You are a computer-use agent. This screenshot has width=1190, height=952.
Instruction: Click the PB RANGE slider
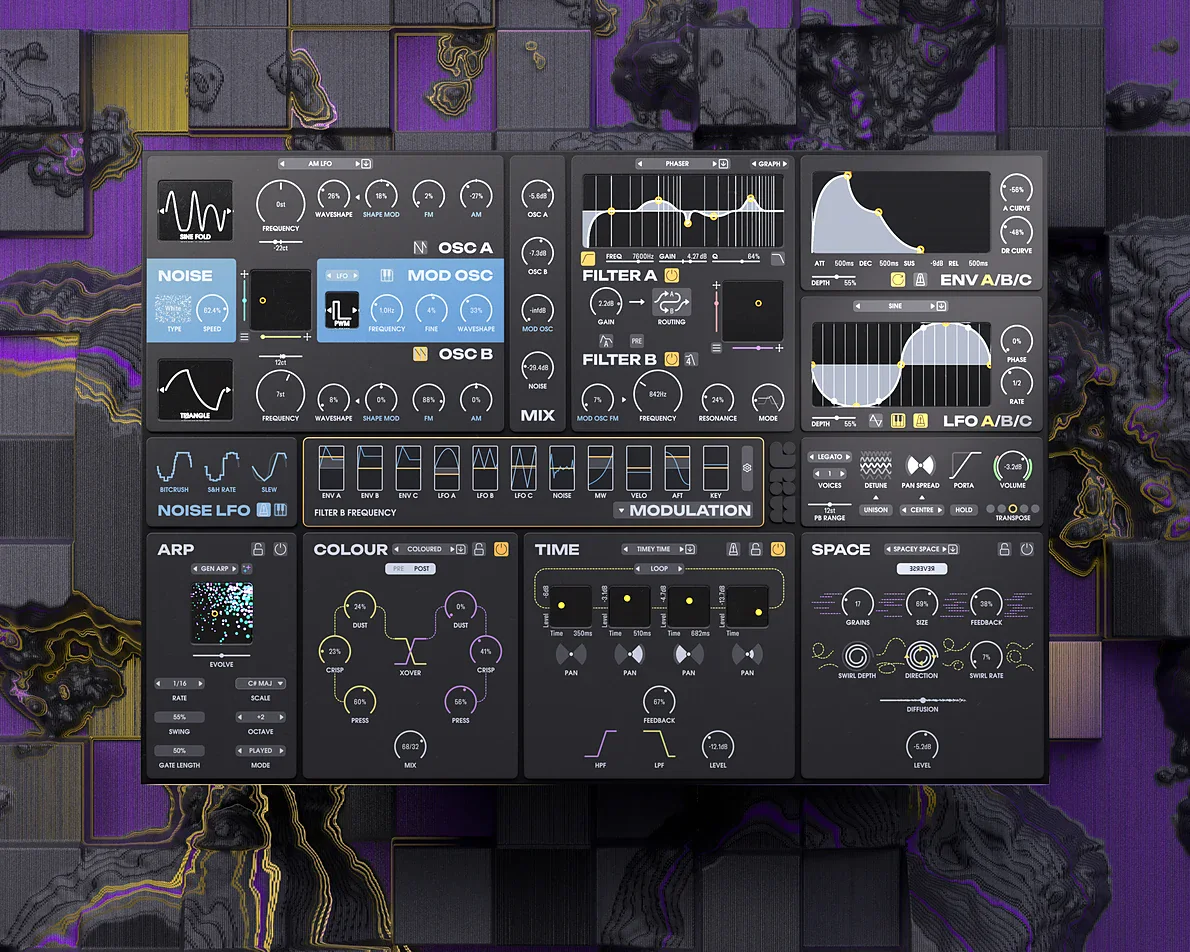(x=830, y=504)
